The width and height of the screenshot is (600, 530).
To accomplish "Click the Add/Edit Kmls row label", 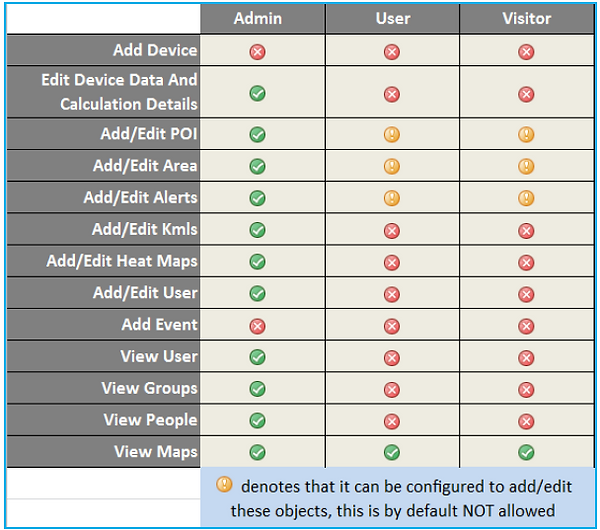I will (x=145, y=229).
